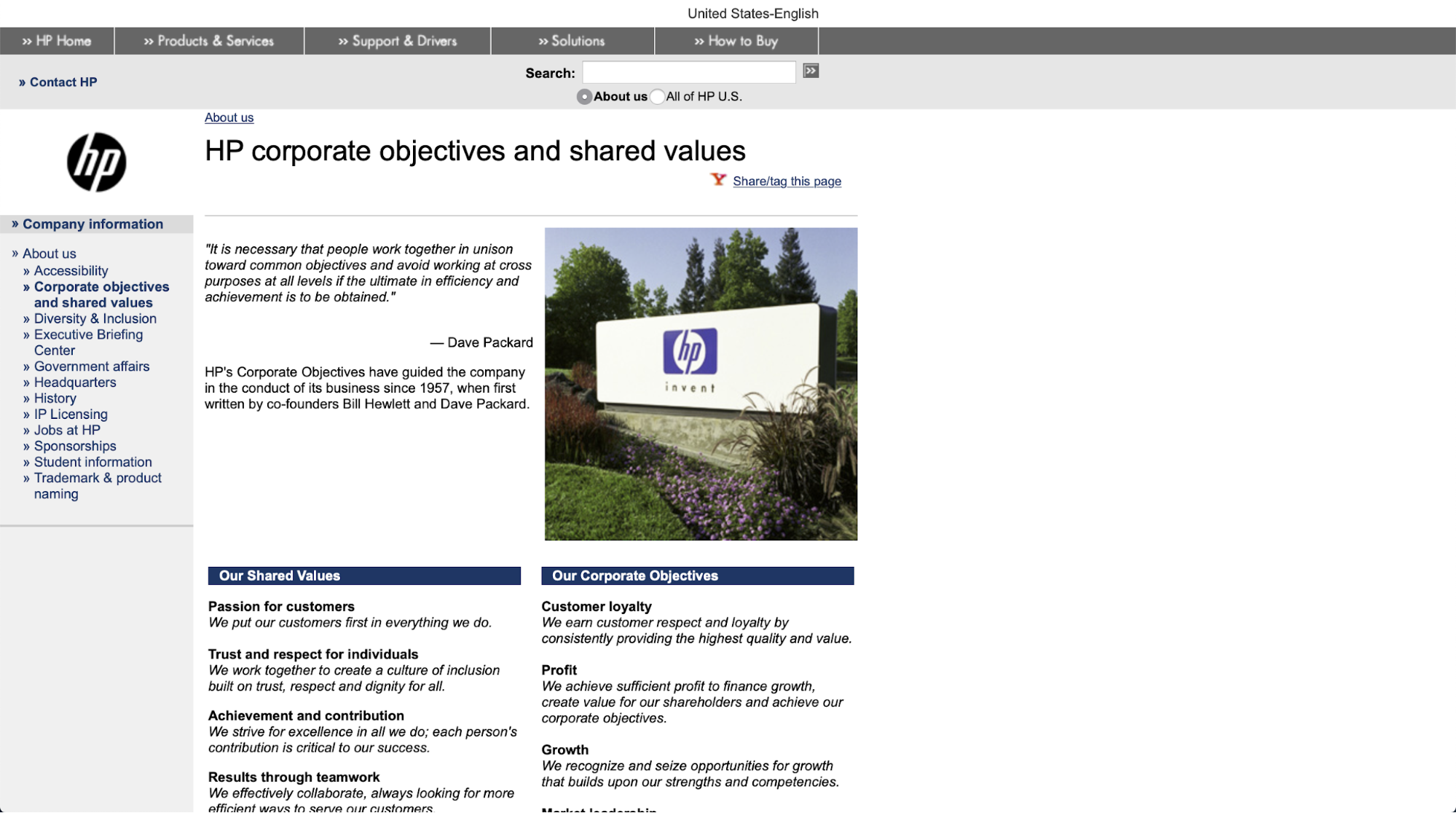This screenshot has height=813, width=1456.
Task: Open the How to Buy menu
Action: [736, 41]
